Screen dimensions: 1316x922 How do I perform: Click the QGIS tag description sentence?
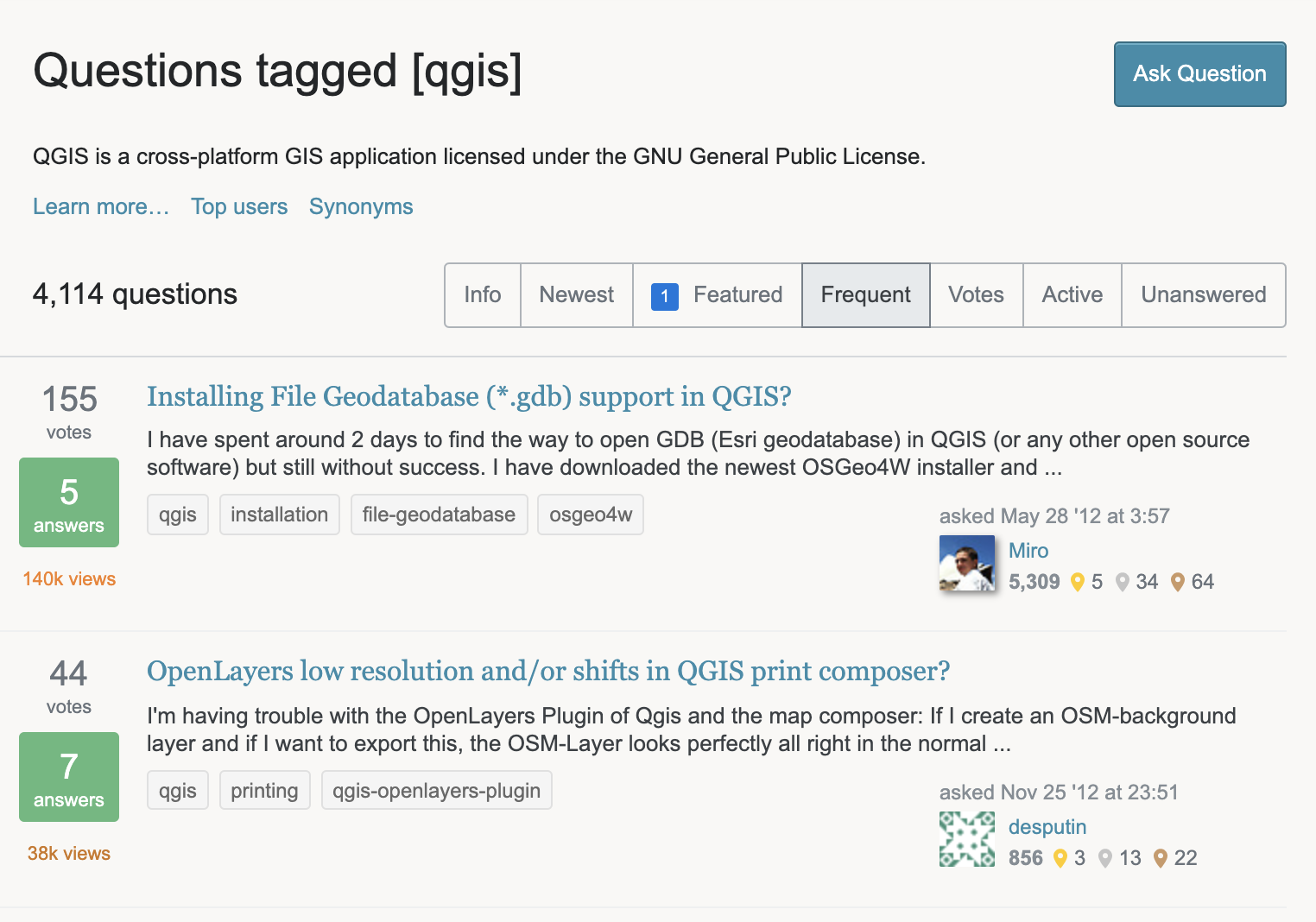point(479,157)
